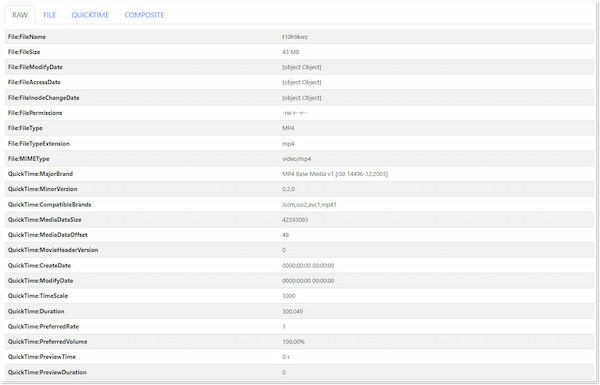Click the File:FileSize label

point(24,52)
